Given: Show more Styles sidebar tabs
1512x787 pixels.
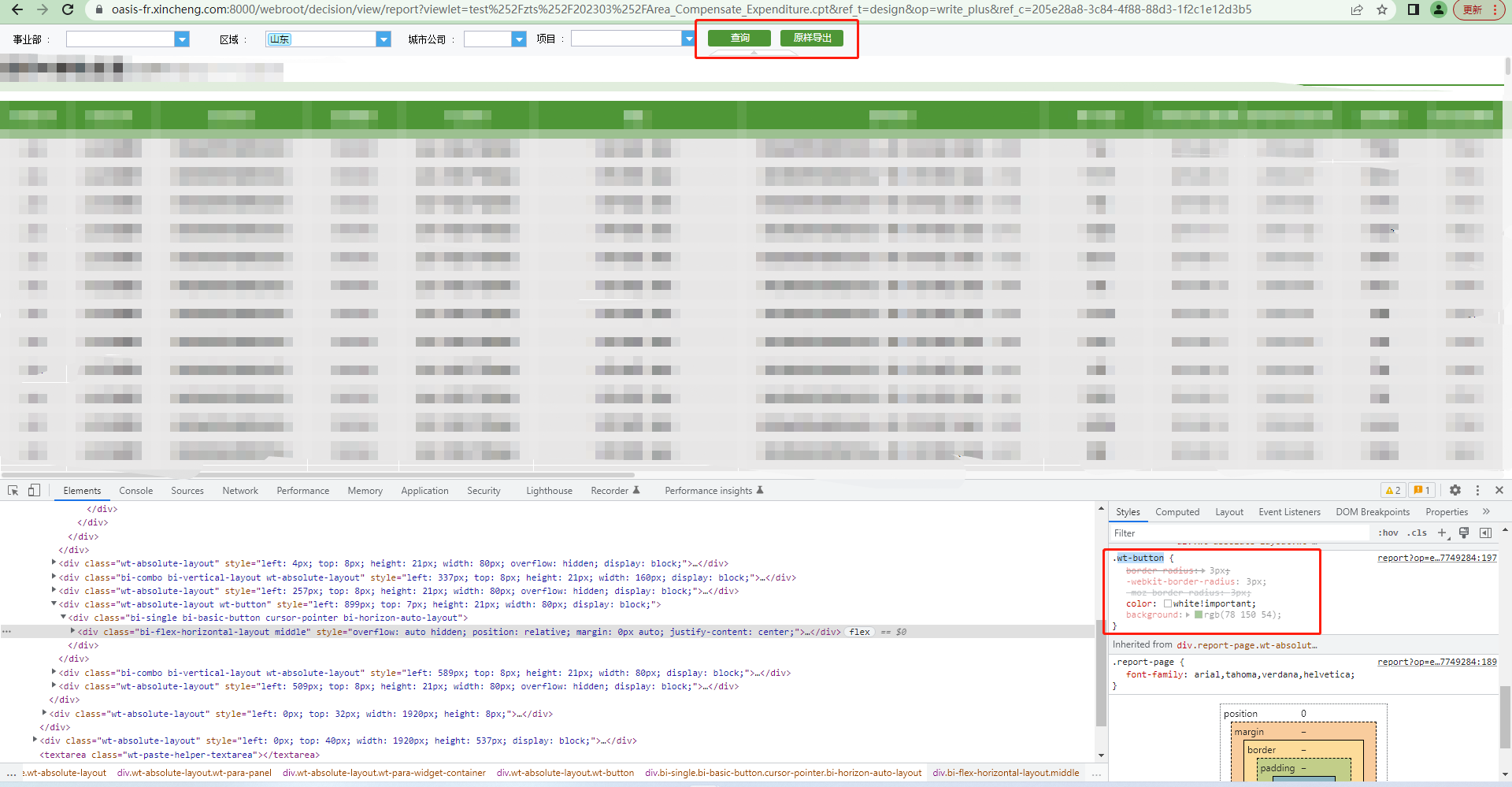Looking at the screenshot, I should tap(1487, 512).
